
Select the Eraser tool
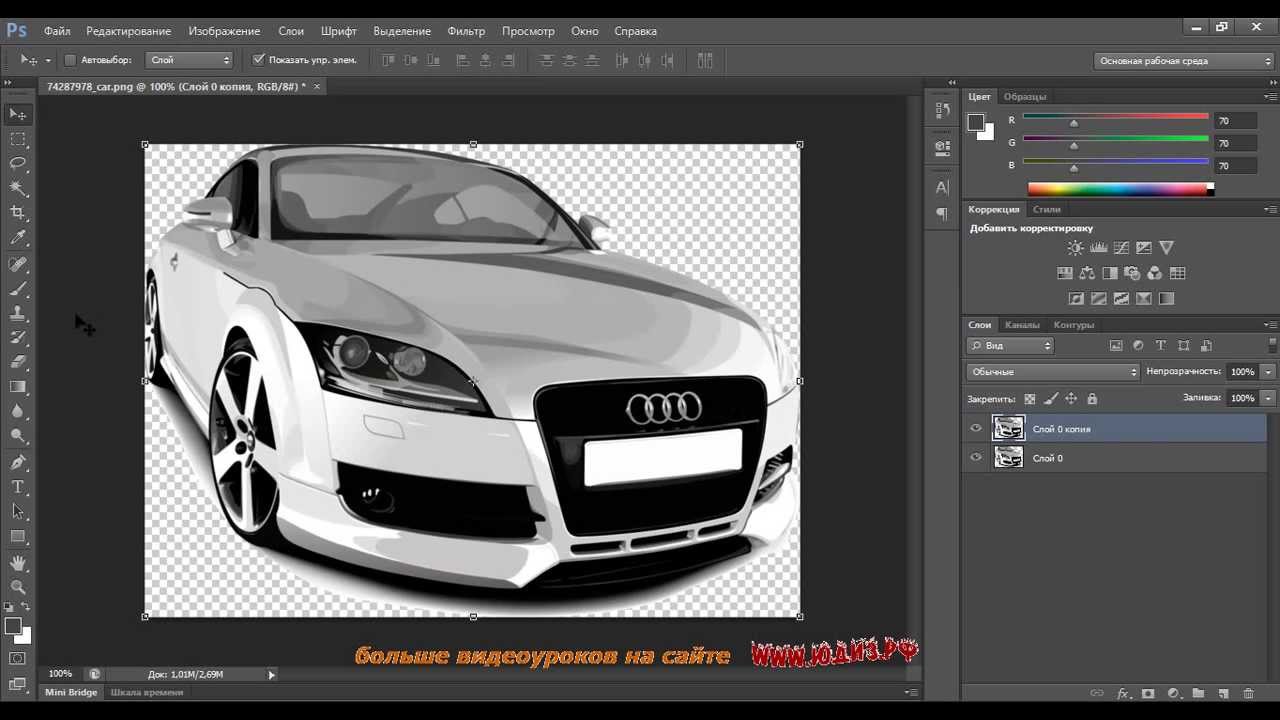pyautogui.click(x=18, y=362)
